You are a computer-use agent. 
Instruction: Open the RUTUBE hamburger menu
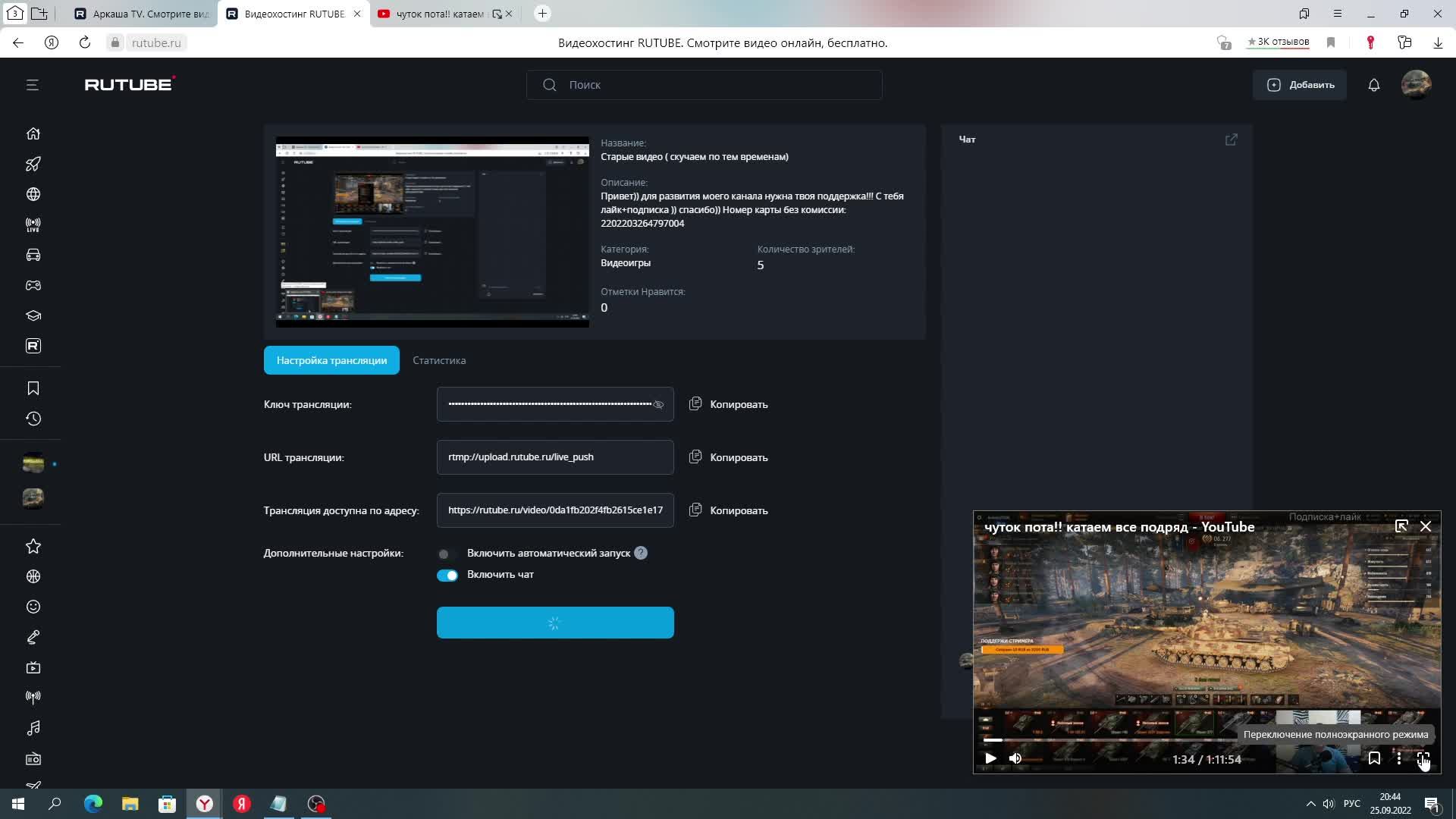pos(32,85)
